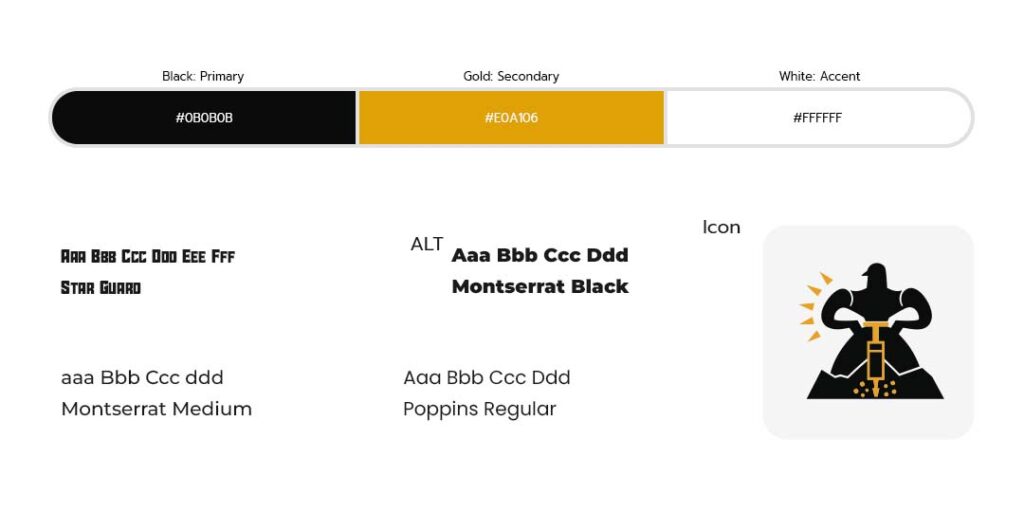Select the "Black: Primary" label
This screenshot has height=512, width=1024.
point(203,76)
